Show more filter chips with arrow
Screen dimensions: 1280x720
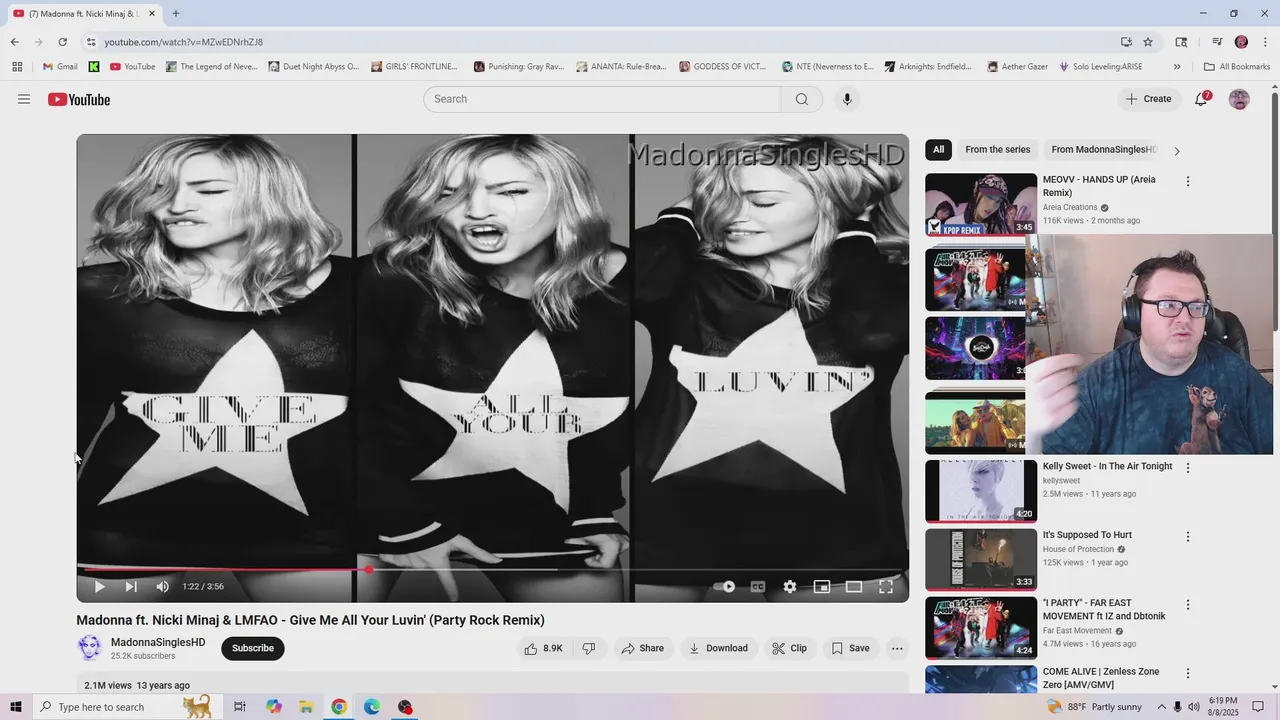pos(1177,151)
